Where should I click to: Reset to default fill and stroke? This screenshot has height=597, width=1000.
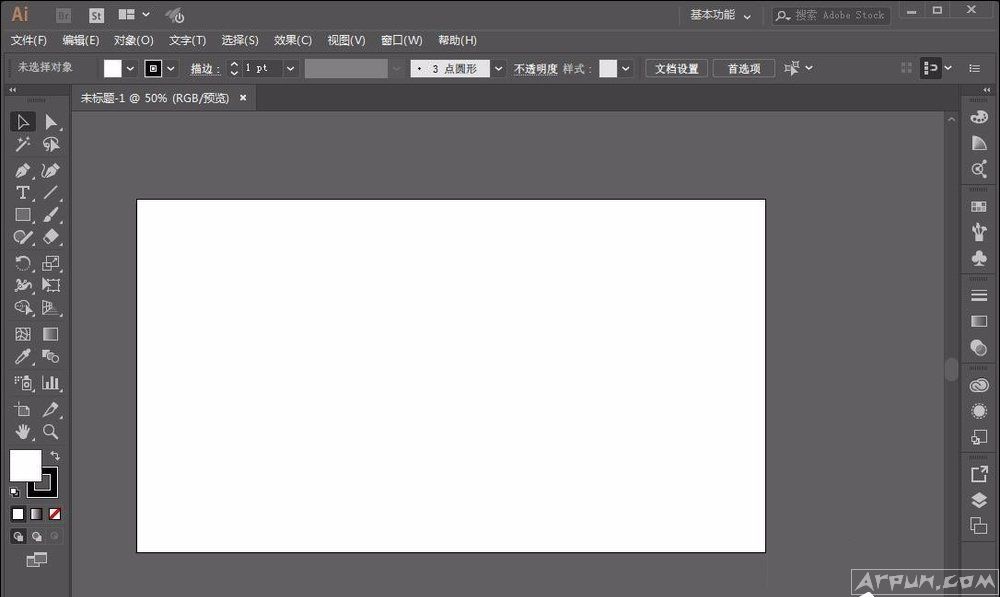click(15, 492)
